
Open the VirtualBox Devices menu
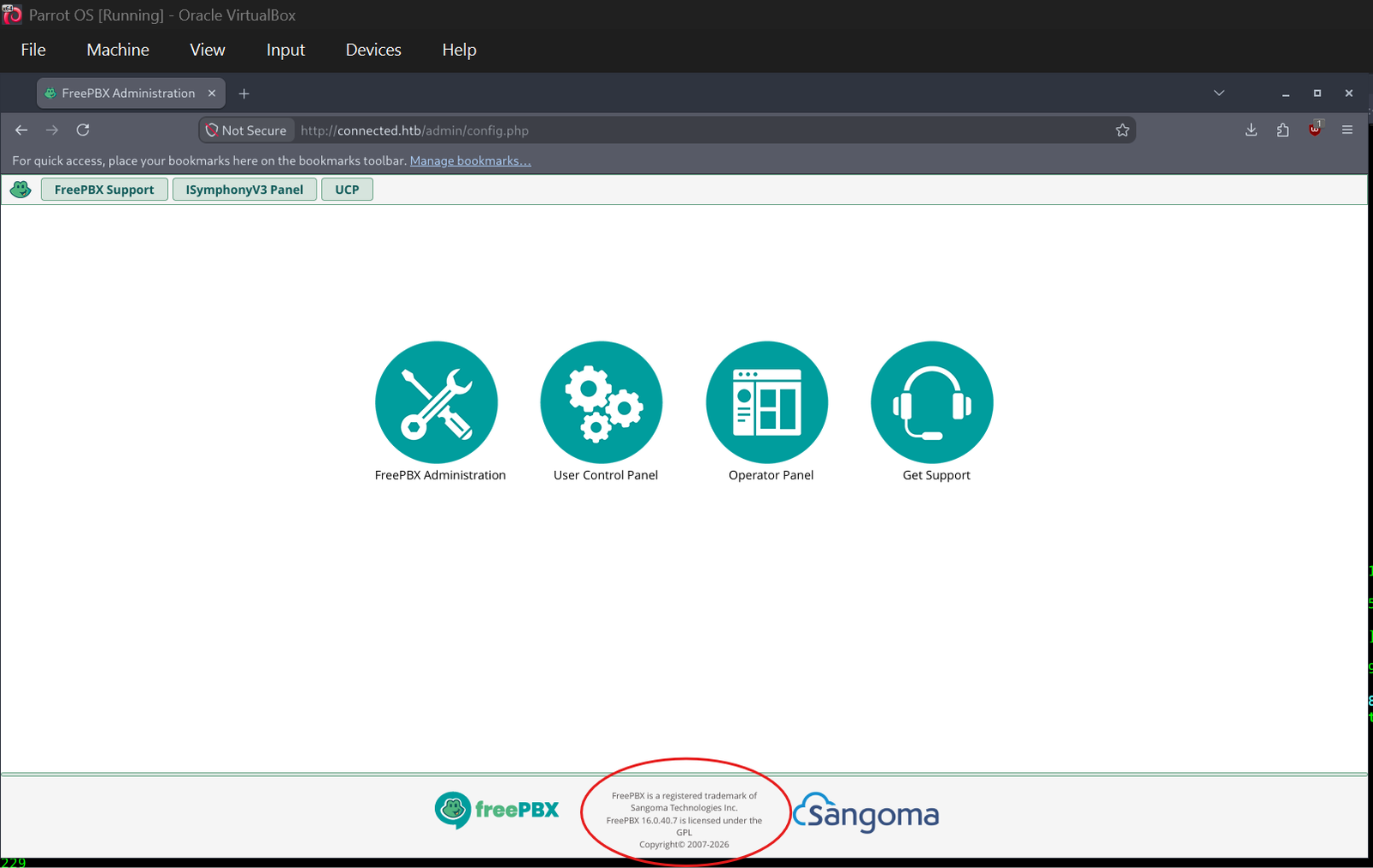pos(373,50)
